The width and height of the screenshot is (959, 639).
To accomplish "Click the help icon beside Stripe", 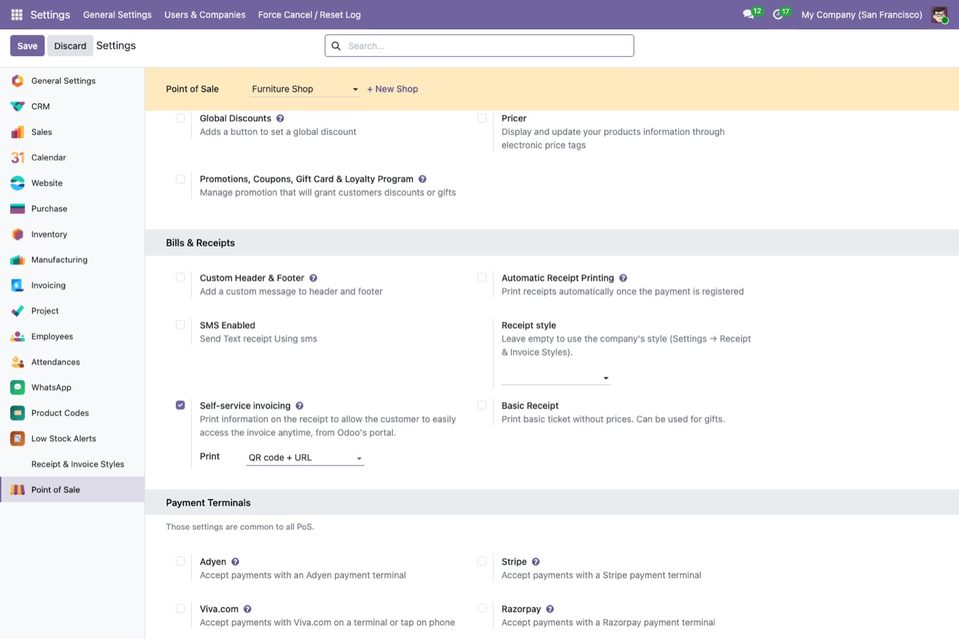I will (x=536, y=562).
